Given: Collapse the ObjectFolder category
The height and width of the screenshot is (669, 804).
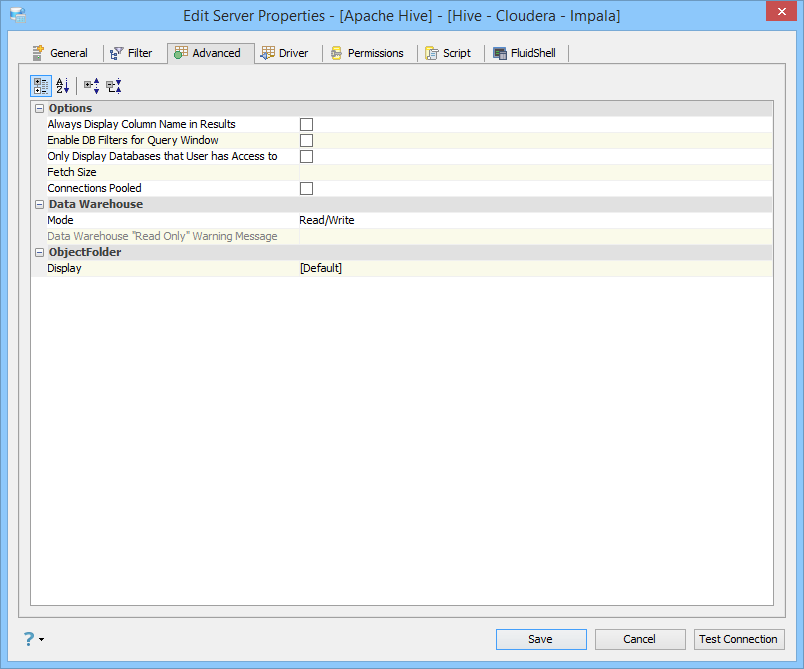Looking at the screenshot, I should (39, 252).
